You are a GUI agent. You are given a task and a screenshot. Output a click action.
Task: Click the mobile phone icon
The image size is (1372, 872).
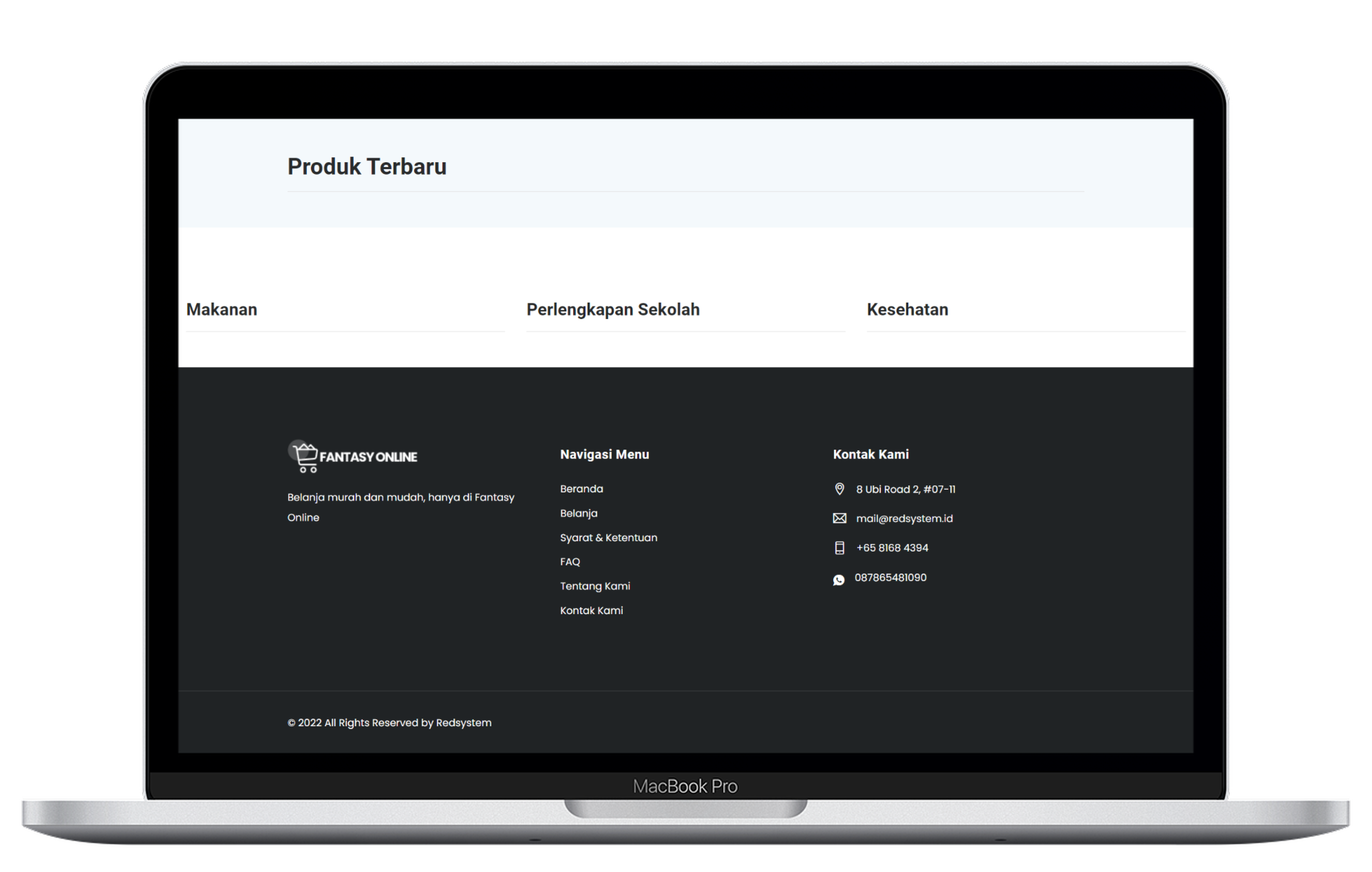click(839, 548)
